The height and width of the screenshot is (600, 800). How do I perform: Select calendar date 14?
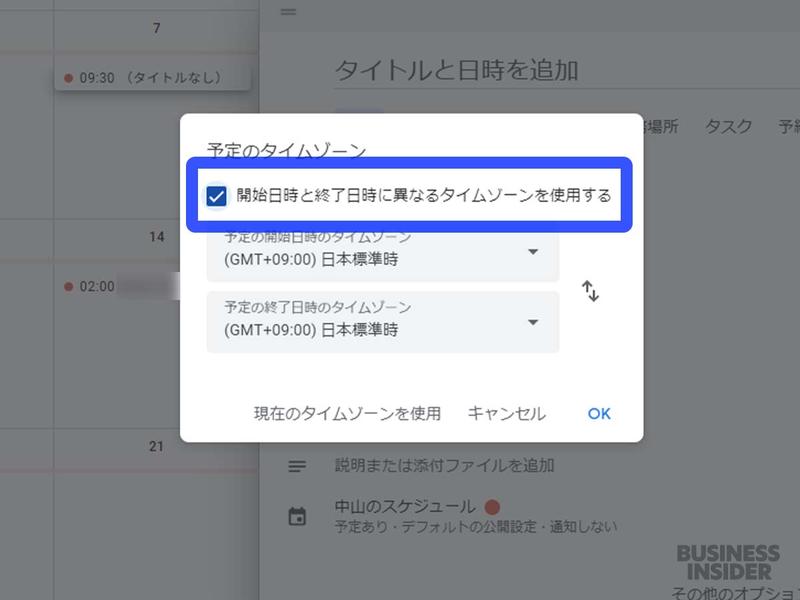(x=157, y=237)
